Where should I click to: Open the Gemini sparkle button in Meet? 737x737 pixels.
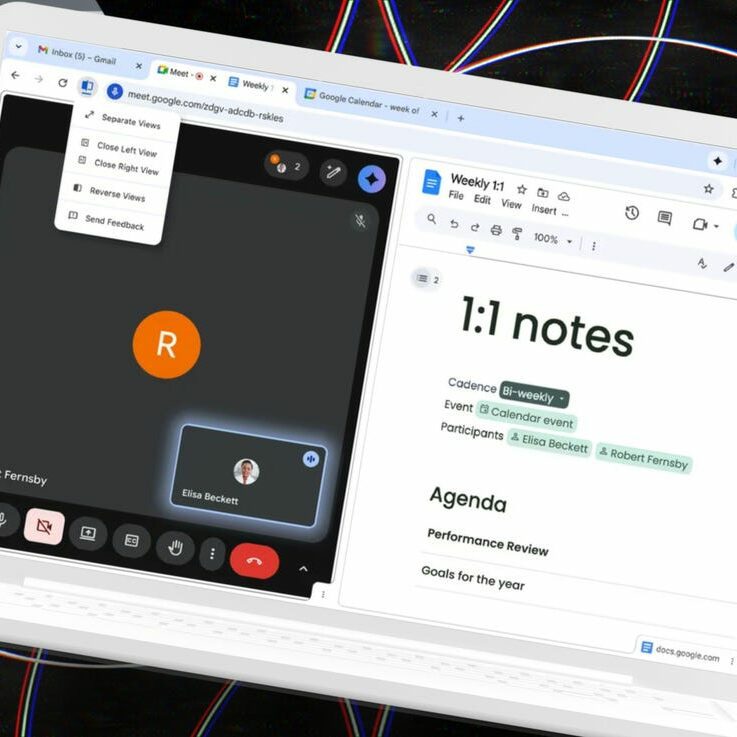click(x=371, y=179)
